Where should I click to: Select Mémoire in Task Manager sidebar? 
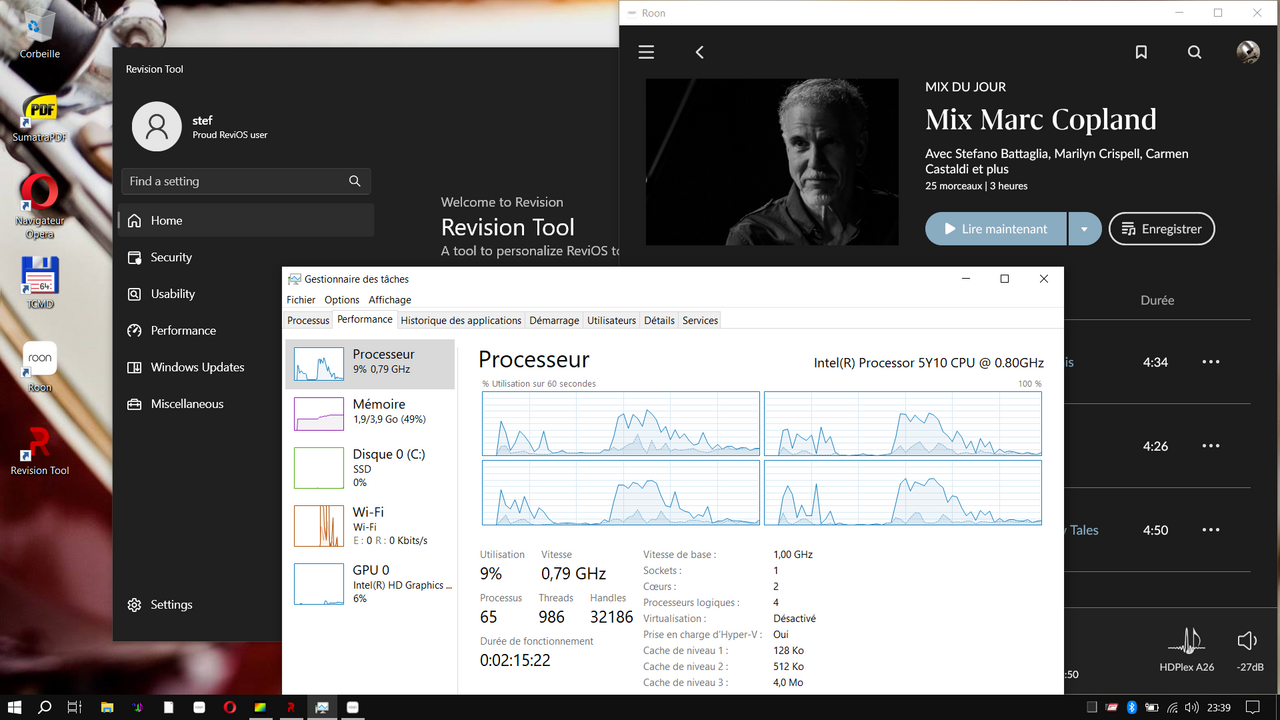click(x=371, y=412)
